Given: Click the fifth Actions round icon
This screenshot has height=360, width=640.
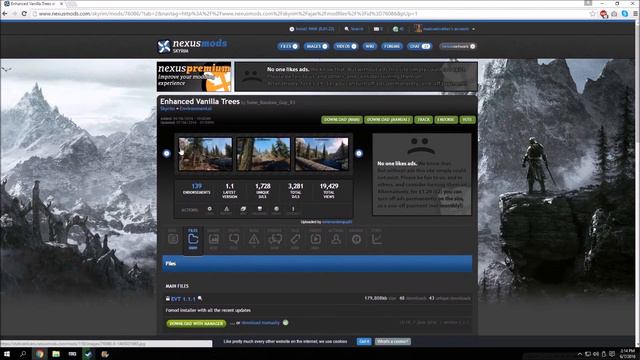Looking at the screenshot, I should point(276,210).
